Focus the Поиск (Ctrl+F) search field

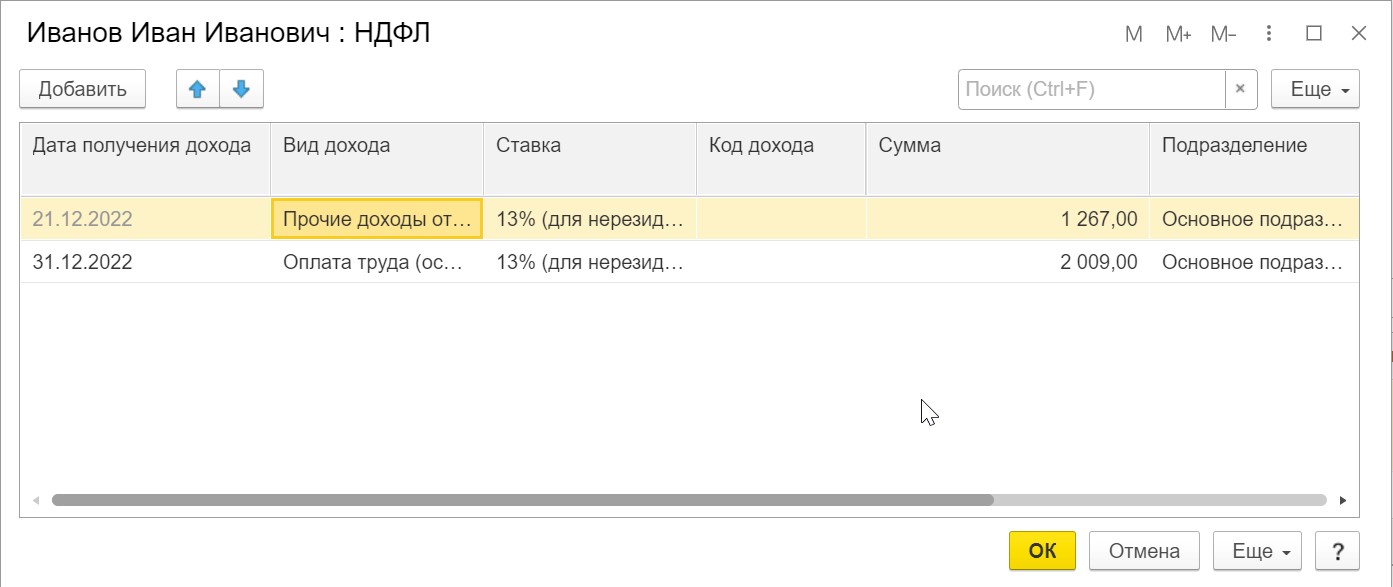1090,89
